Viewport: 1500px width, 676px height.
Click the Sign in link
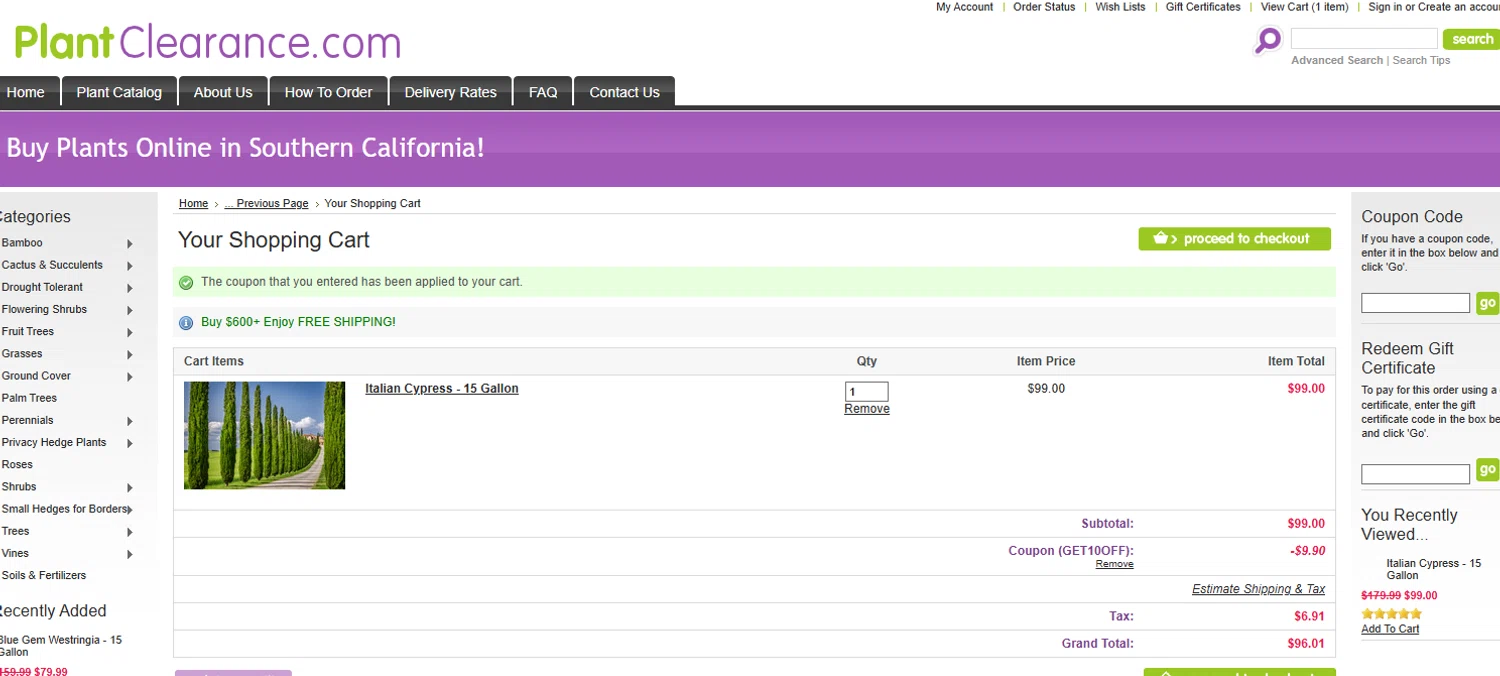pyautogui.click(x=1385, y=7)
